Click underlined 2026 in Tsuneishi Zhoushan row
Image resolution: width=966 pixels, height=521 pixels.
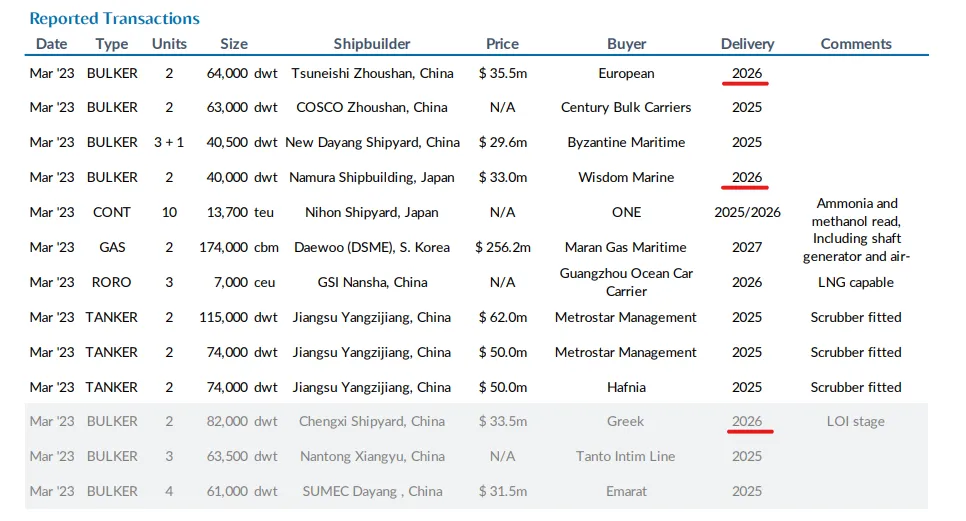747,73
